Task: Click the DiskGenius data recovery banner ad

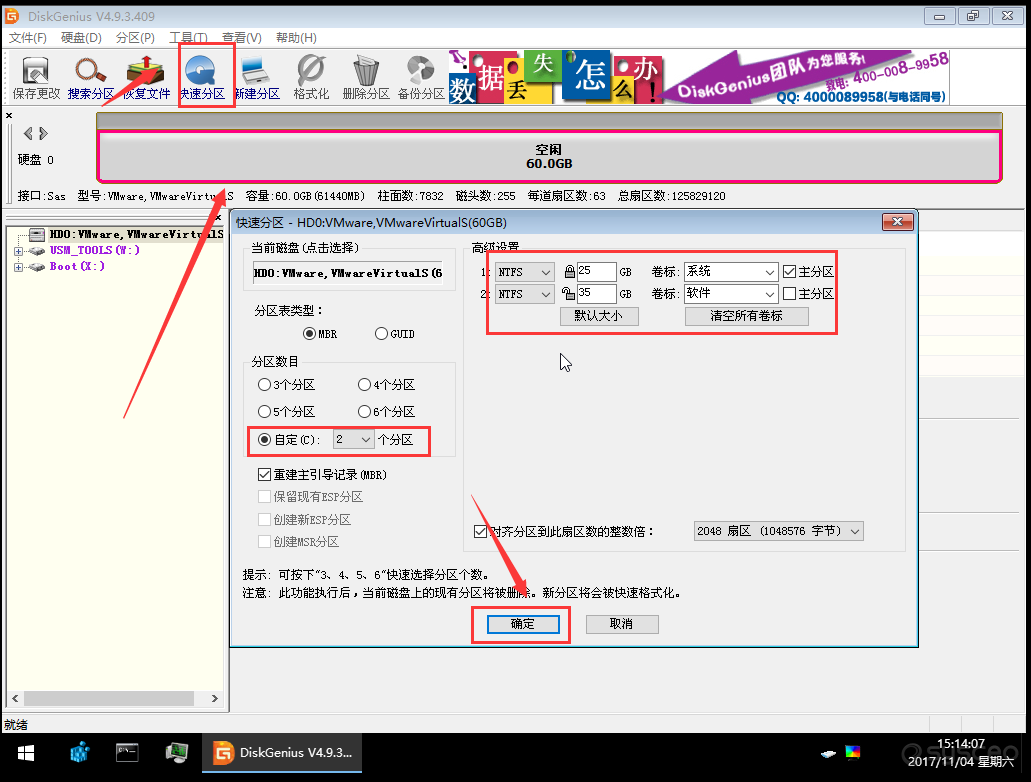Action: [x=699, y=77]
